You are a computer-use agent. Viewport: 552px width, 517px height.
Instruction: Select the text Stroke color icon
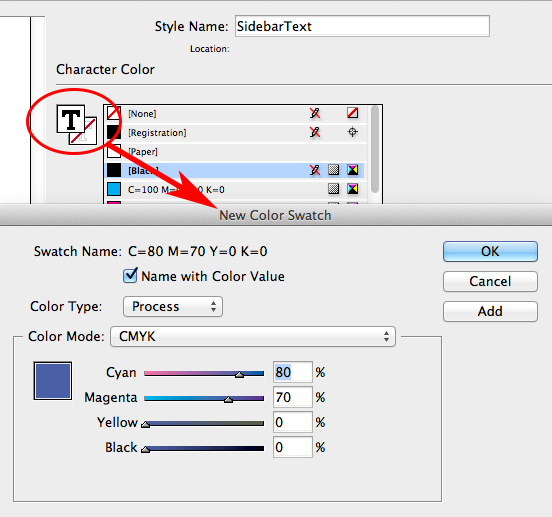pos(86,134)
